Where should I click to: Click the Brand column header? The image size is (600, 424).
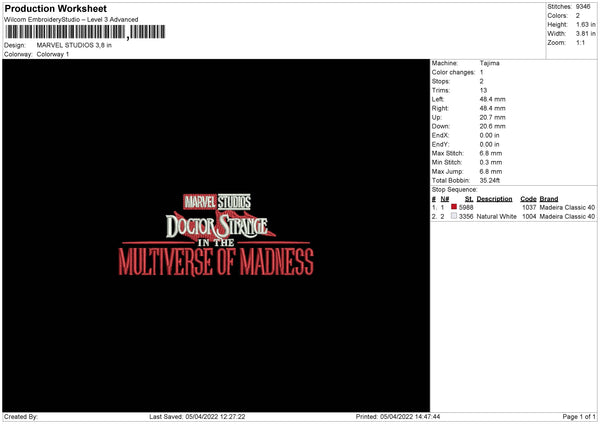(549, 199)
